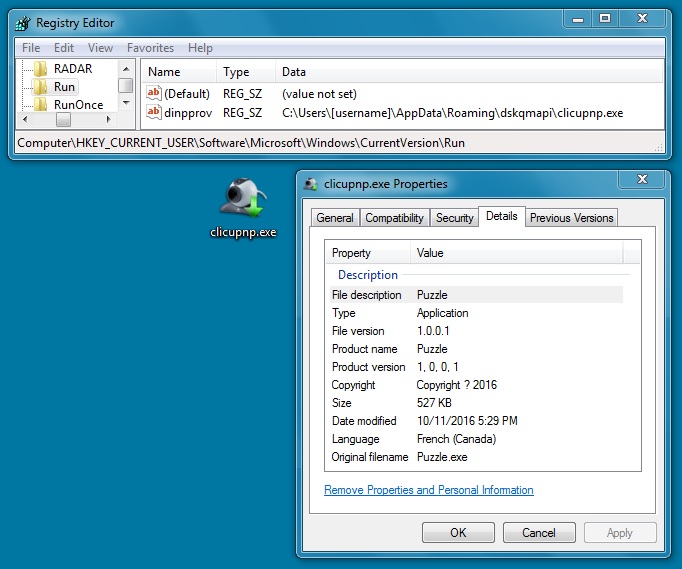Select the Run folder icon in tree
The image size is (682, 569).
pyautogui.click(x=41, y=87)
